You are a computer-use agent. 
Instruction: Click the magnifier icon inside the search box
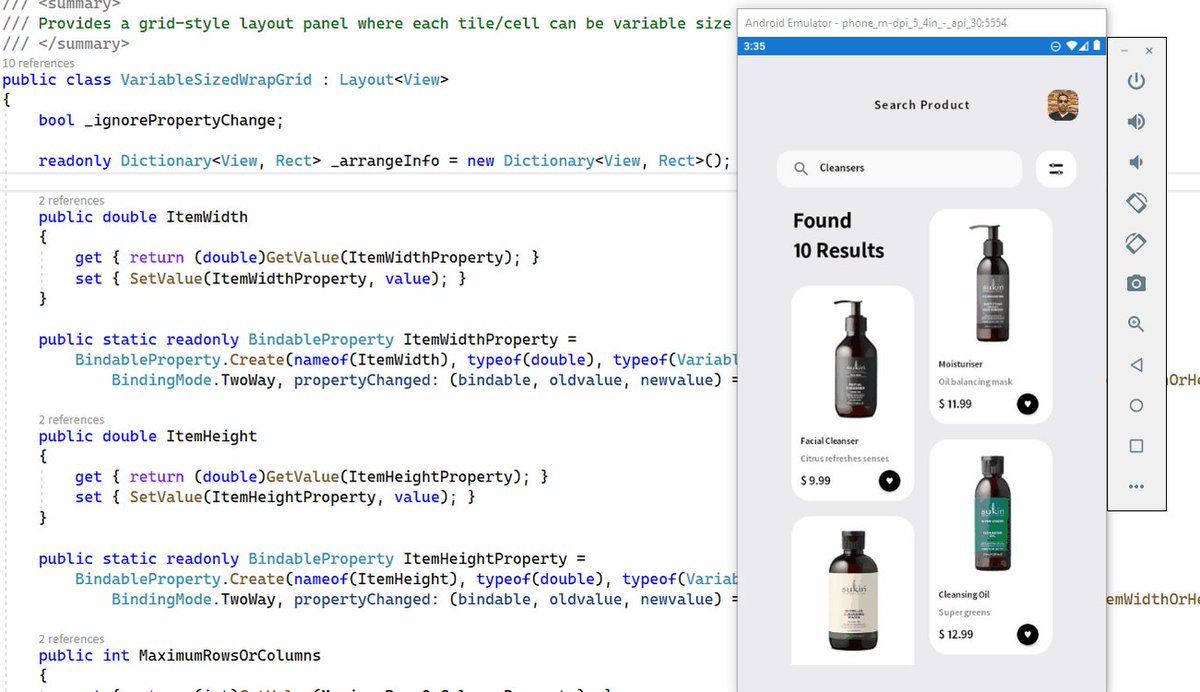click(x=801, y=169)
